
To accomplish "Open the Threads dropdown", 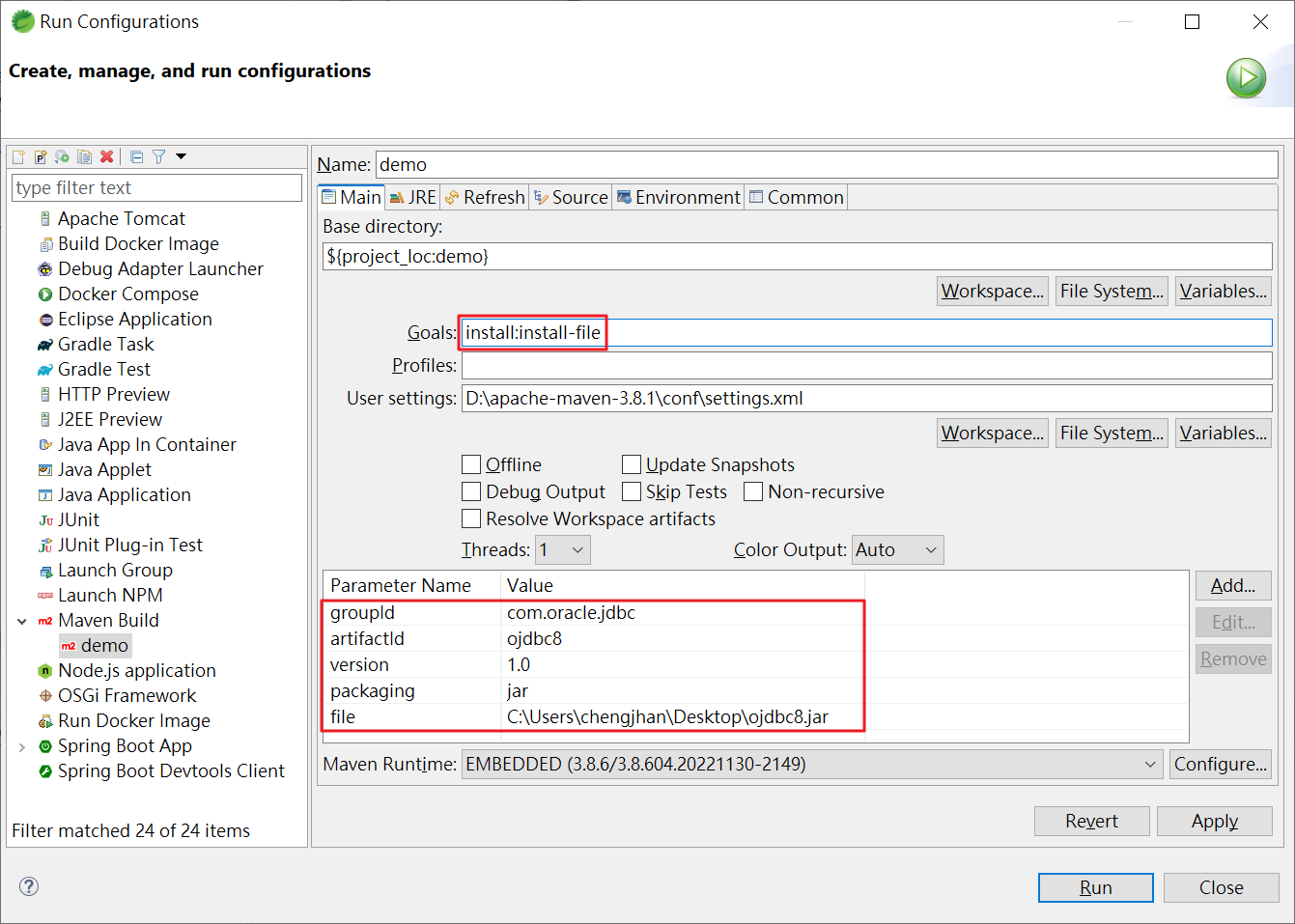I will tap(563, 549).
